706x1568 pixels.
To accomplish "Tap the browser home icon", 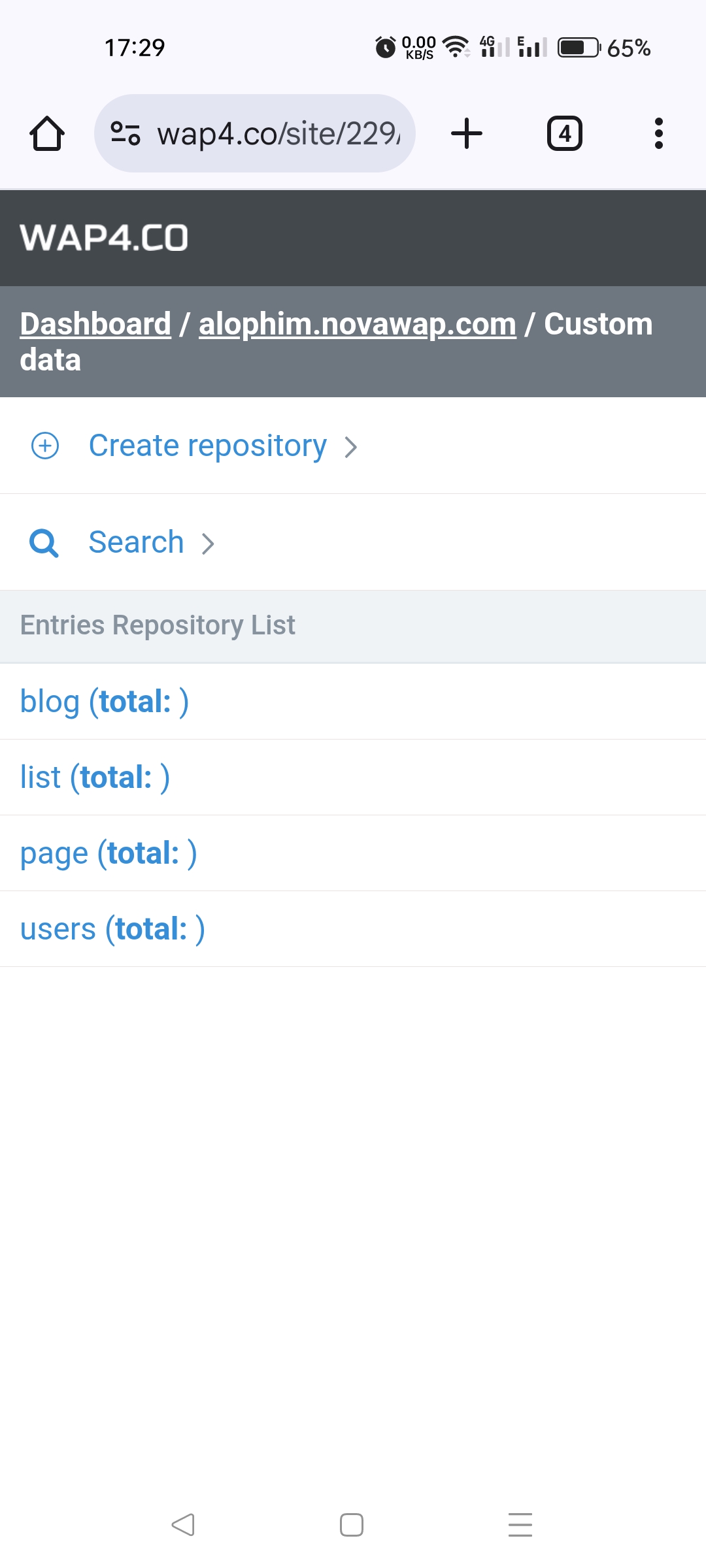I will [x=47, y=134].
